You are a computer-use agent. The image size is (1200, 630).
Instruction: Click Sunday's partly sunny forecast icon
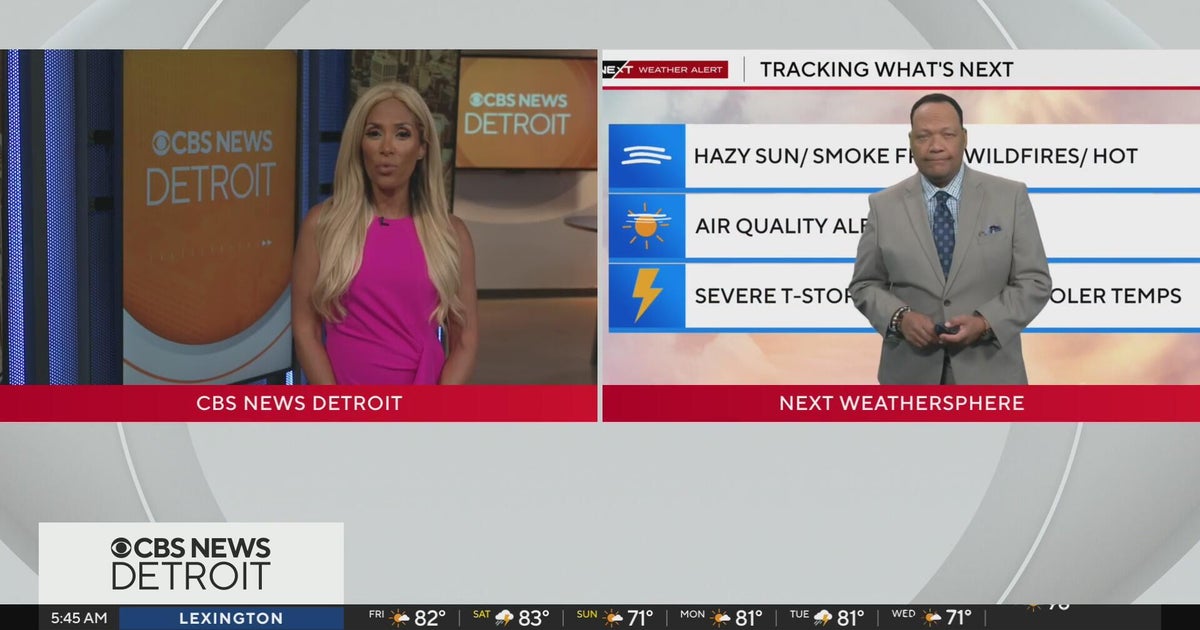[612, 618]
